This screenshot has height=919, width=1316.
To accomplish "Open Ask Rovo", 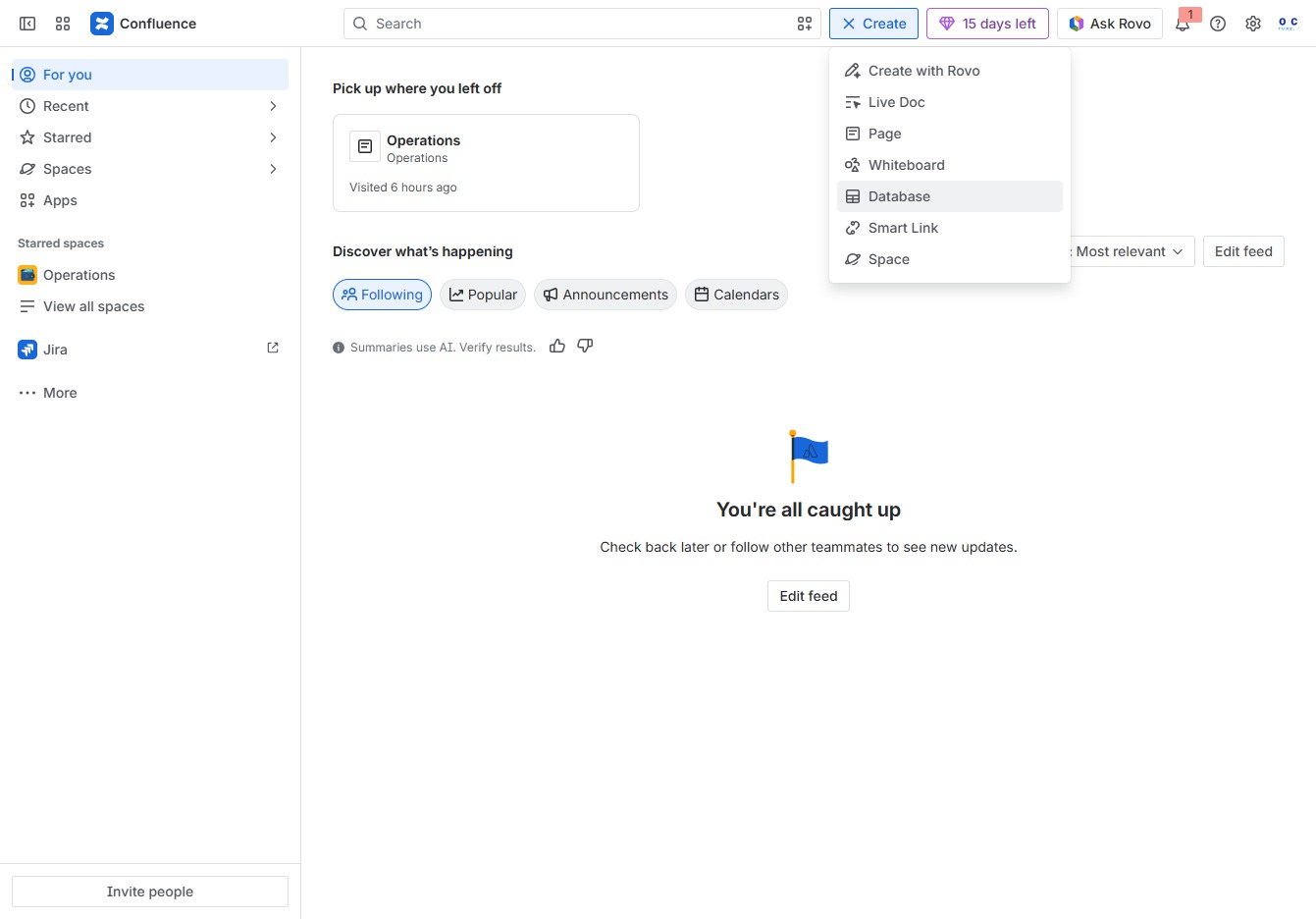I will click(1110, 24).
